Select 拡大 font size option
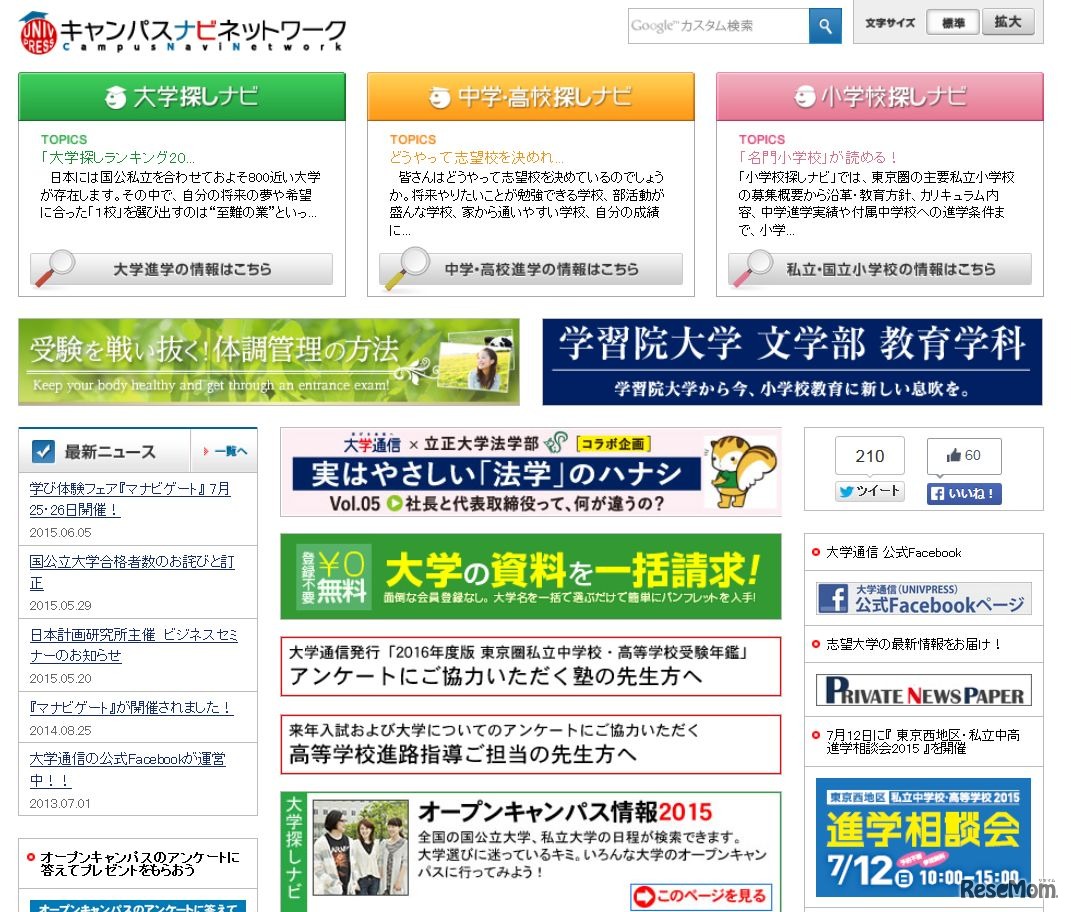This screenshot has height=912, width=1071. click(x=1009, y=22)
